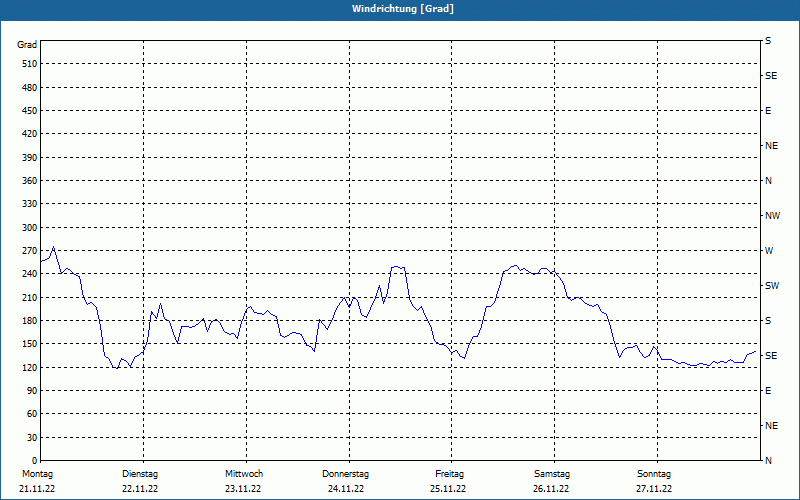Click the 360 y-axis value
800x500 pixels.
point(30,181)
